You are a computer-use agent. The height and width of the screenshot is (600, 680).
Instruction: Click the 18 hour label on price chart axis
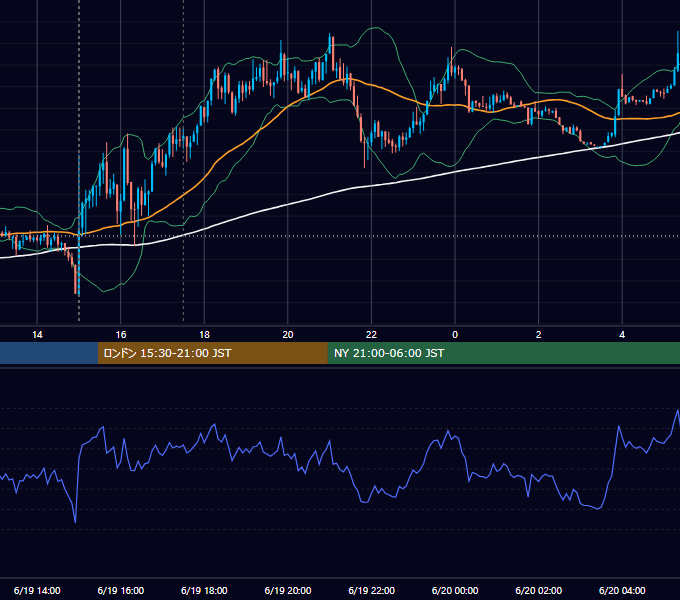[x=204, y=335]
